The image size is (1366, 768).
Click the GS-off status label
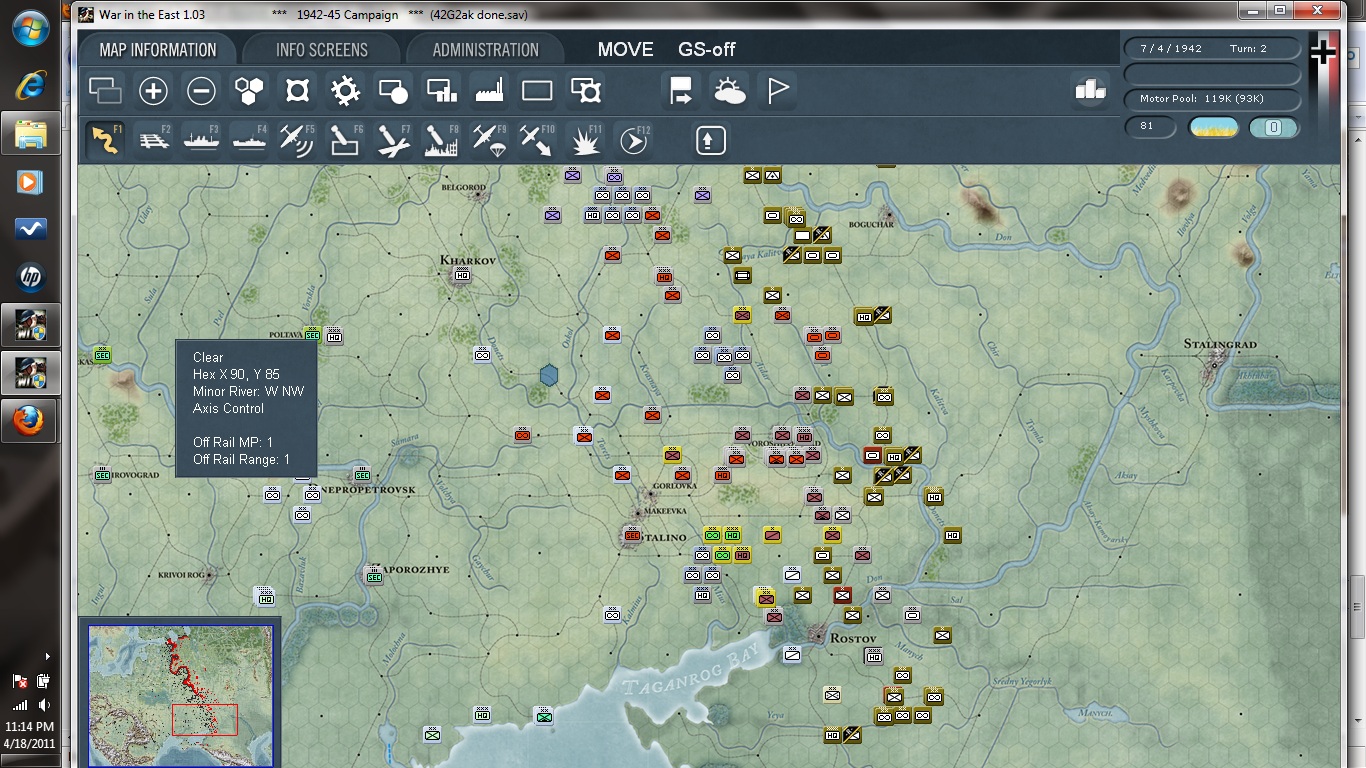click(707, 50)
